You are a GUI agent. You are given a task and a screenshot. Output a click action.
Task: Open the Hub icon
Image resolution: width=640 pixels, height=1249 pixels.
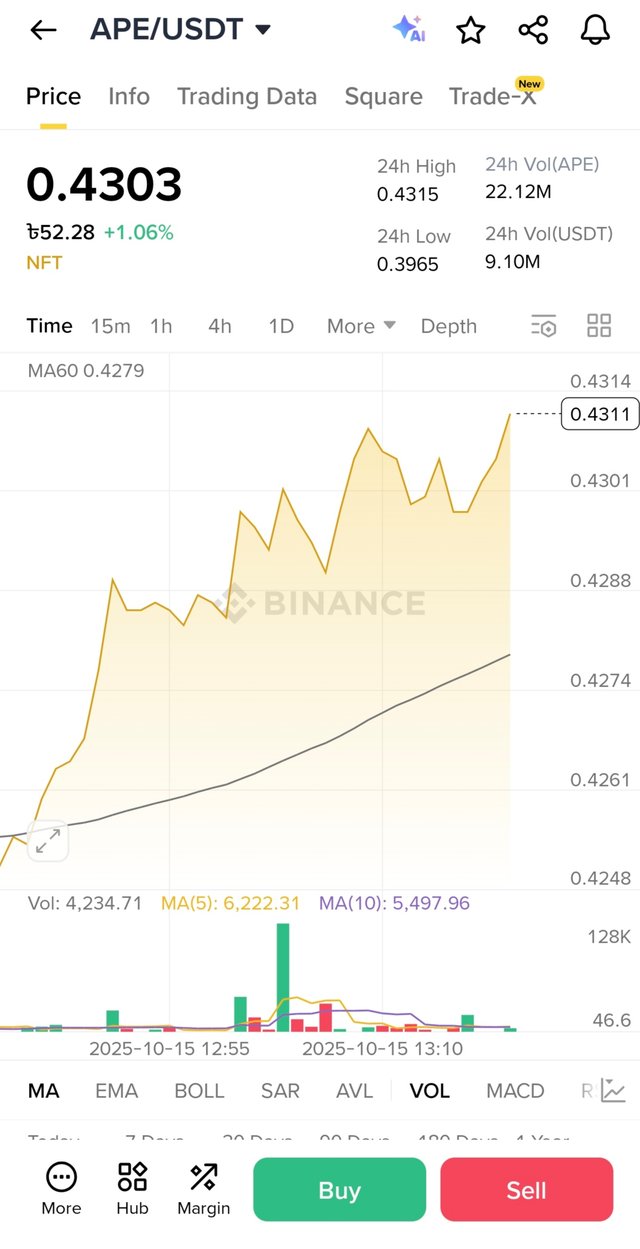tap(132, 1189)
